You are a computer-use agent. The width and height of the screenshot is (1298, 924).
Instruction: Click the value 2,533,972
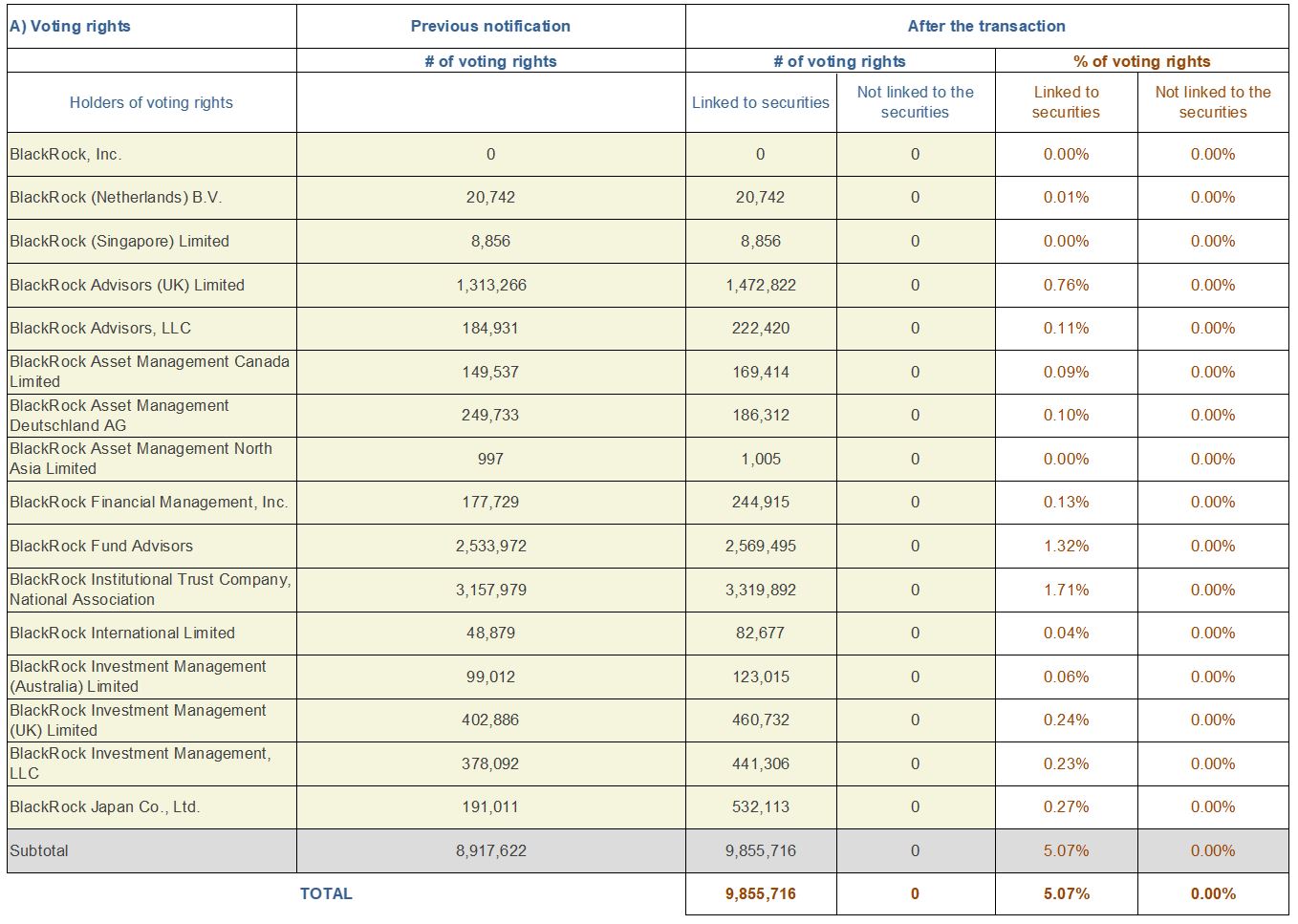(490, 546)
